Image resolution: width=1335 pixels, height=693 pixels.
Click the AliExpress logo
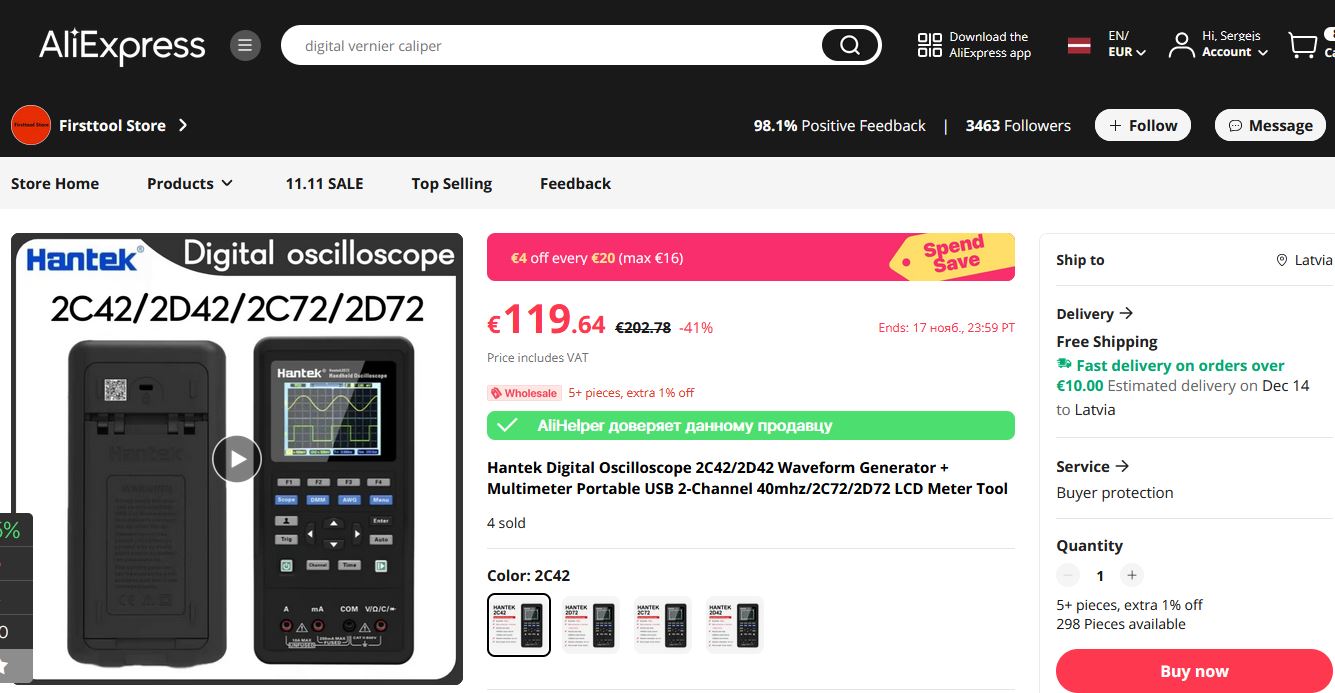(122, 46)
